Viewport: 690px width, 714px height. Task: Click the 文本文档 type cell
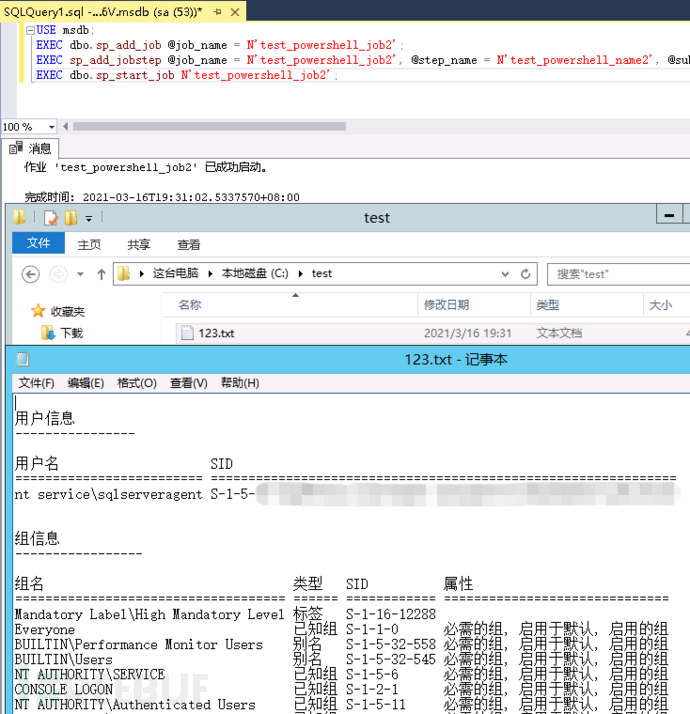(559, 333)
